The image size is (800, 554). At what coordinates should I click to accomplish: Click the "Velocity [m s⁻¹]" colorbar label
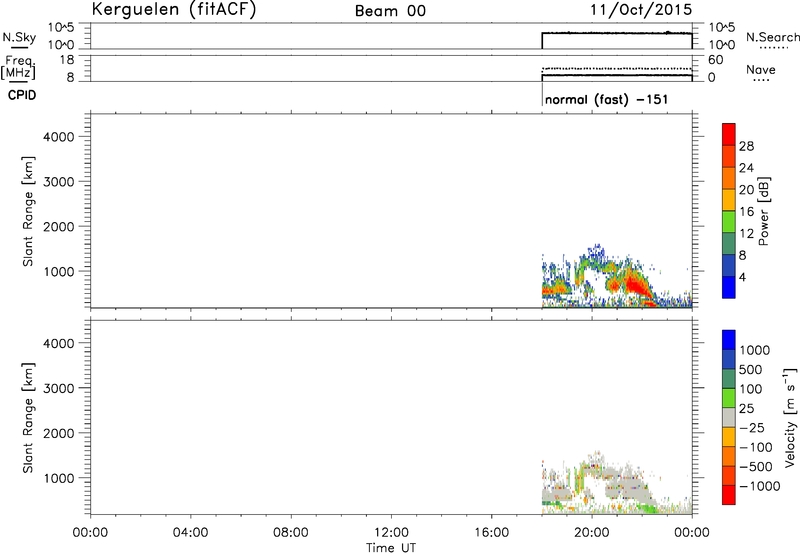coord(790,417)
